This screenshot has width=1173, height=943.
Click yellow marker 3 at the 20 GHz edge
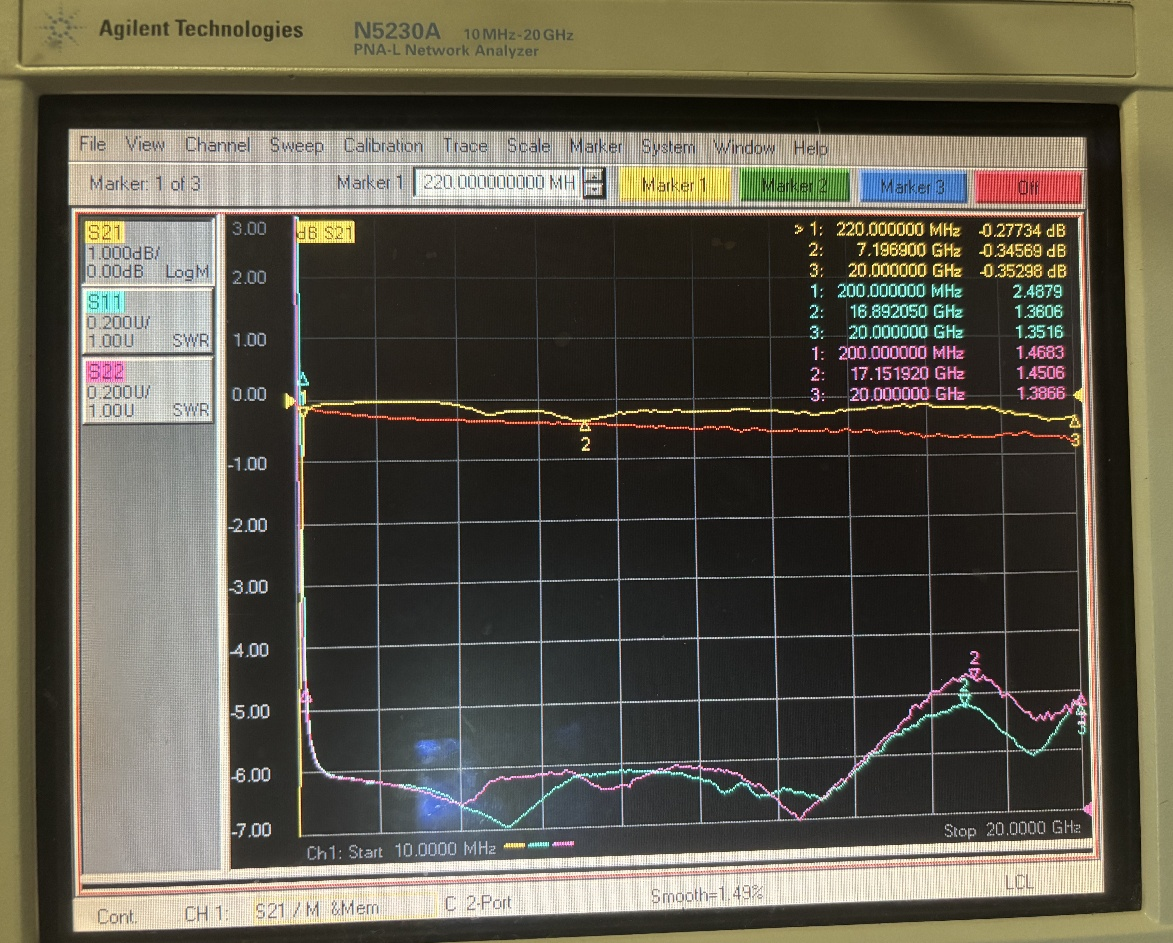[1075, 422]
